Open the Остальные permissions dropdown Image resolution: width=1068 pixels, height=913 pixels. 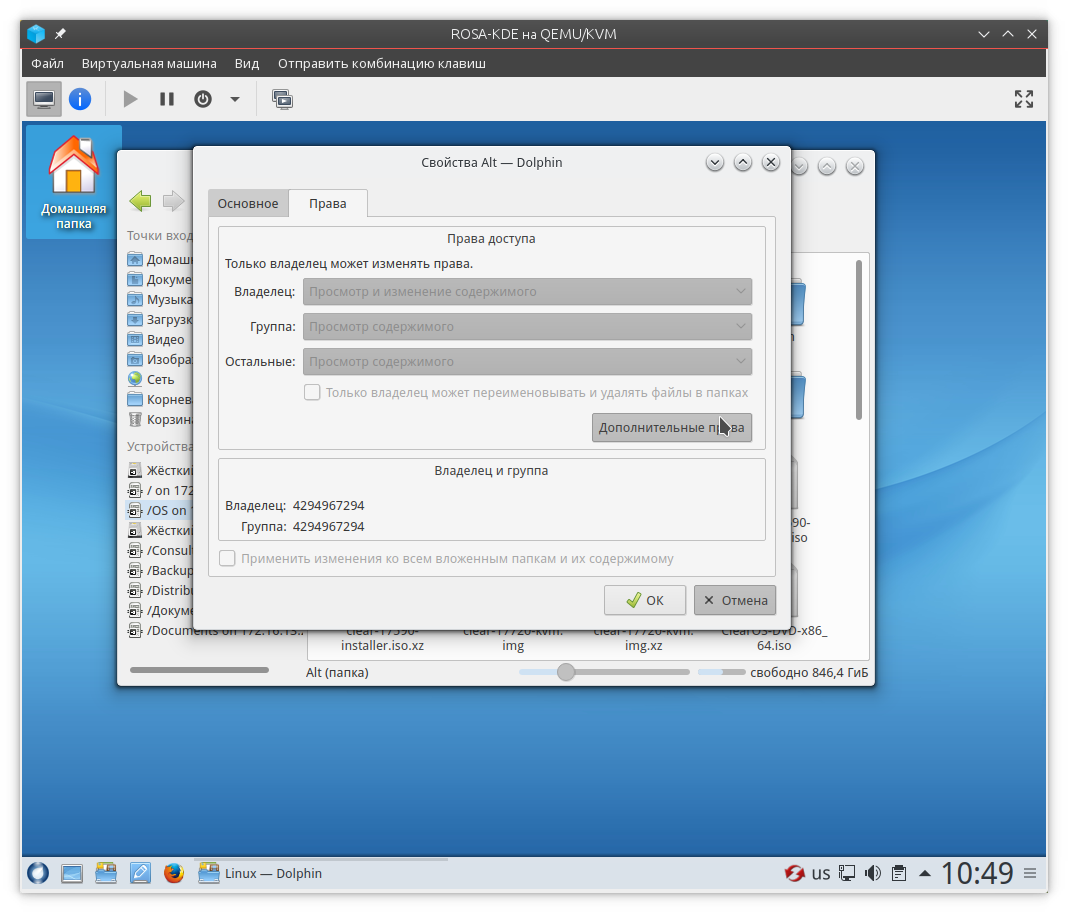point(529,362)
